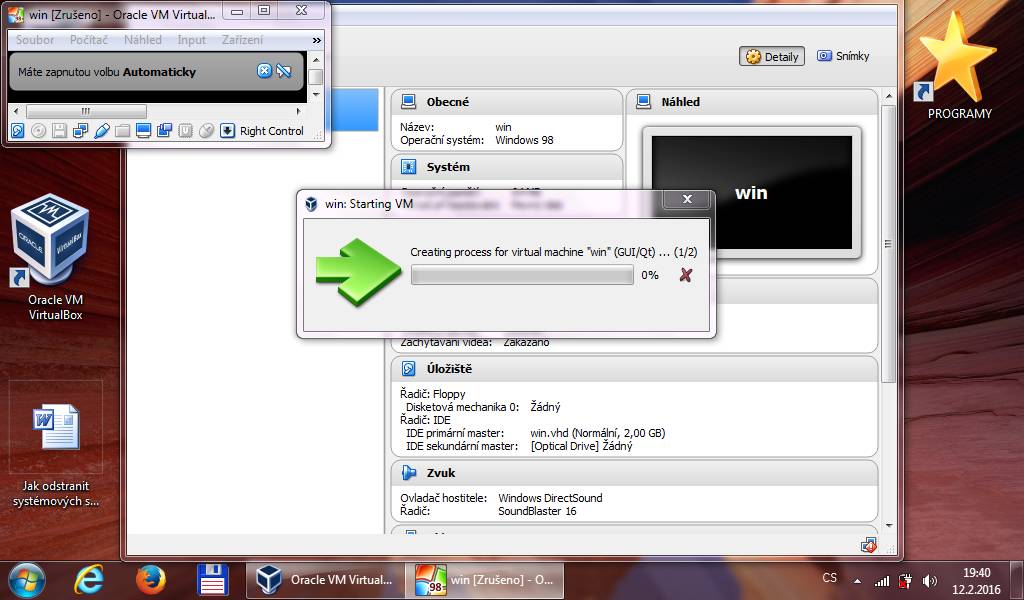Switch to the Oracle VM VirtualBox taskbar button
This screenshot has width=1024, height=600.
coord(324,580)
